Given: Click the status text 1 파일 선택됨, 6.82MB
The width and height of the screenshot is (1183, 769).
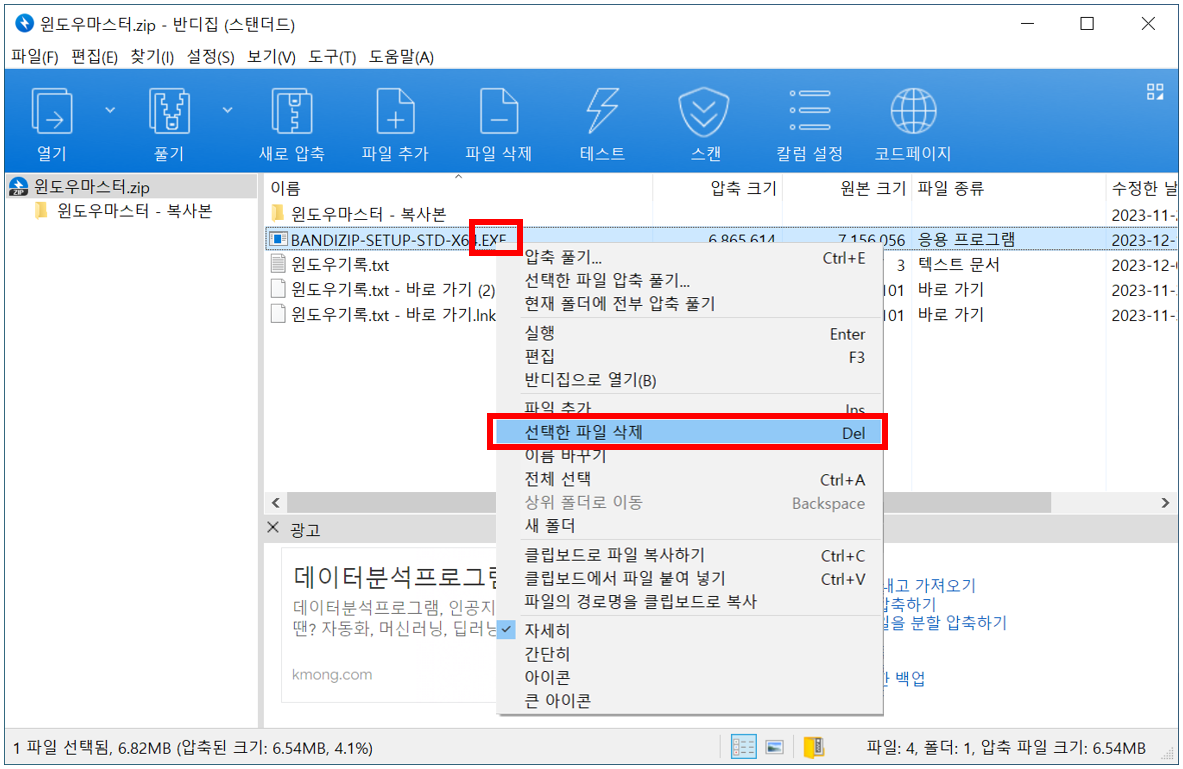Looking at the screenshot, I should coord(192,748).
